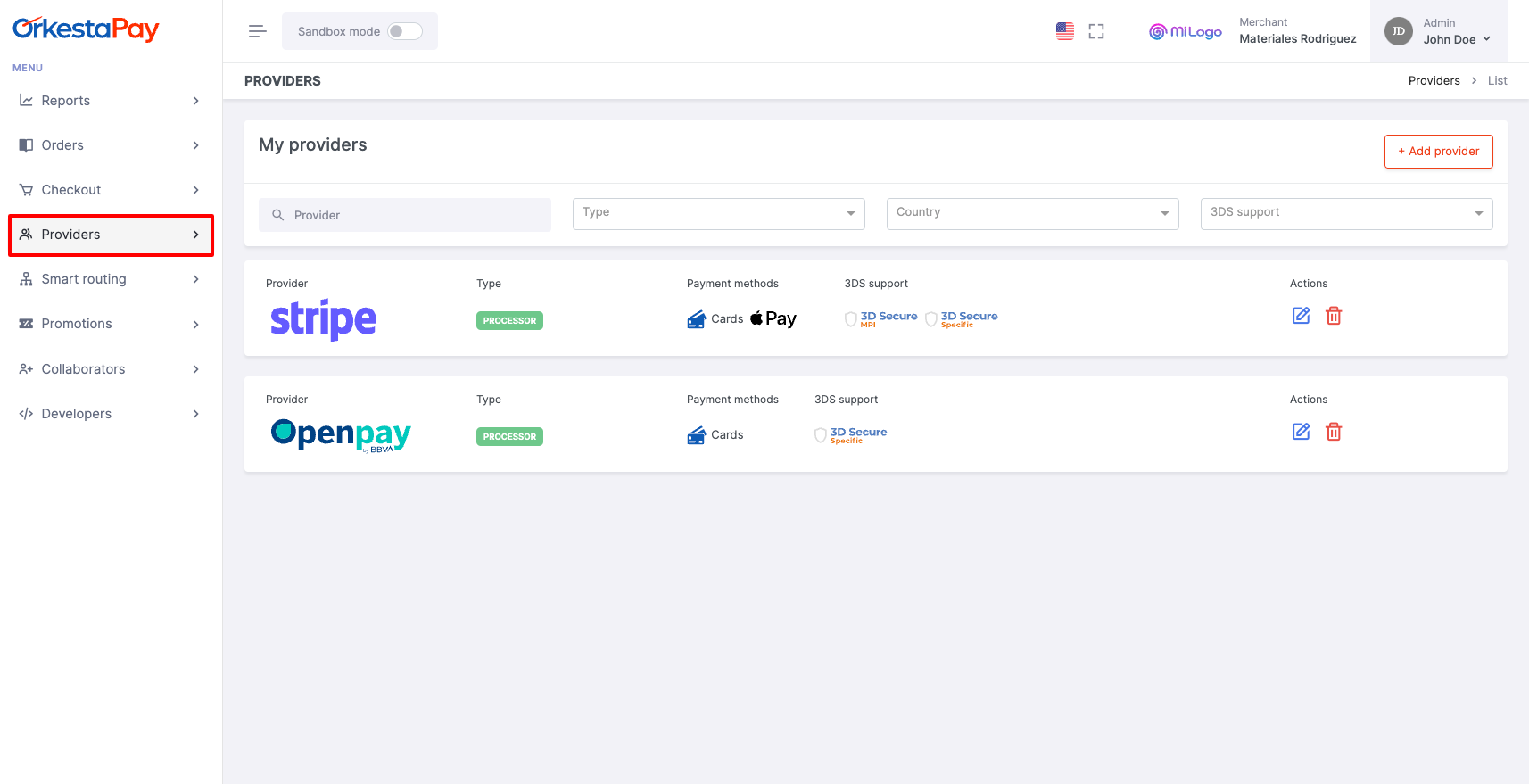Expand the Orders chevron
1529x784 pixels.
[x=196, y=145]
